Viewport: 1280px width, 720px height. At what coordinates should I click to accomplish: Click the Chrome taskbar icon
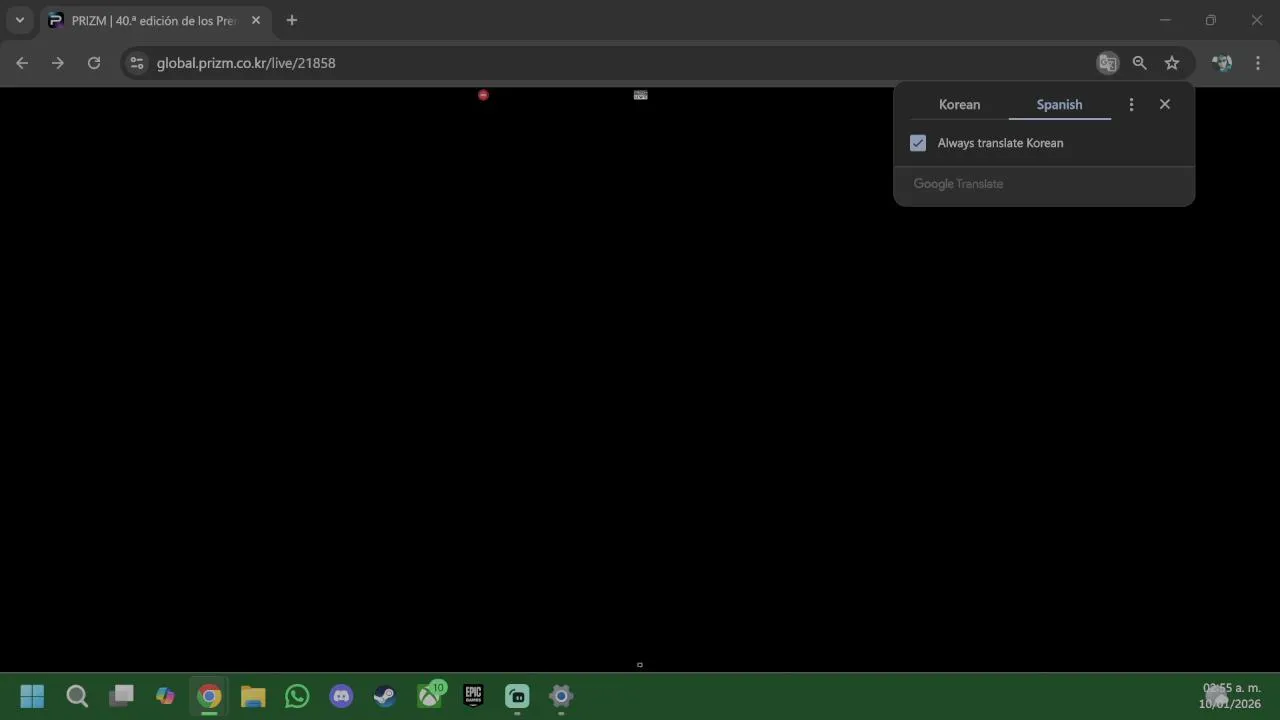209,696
